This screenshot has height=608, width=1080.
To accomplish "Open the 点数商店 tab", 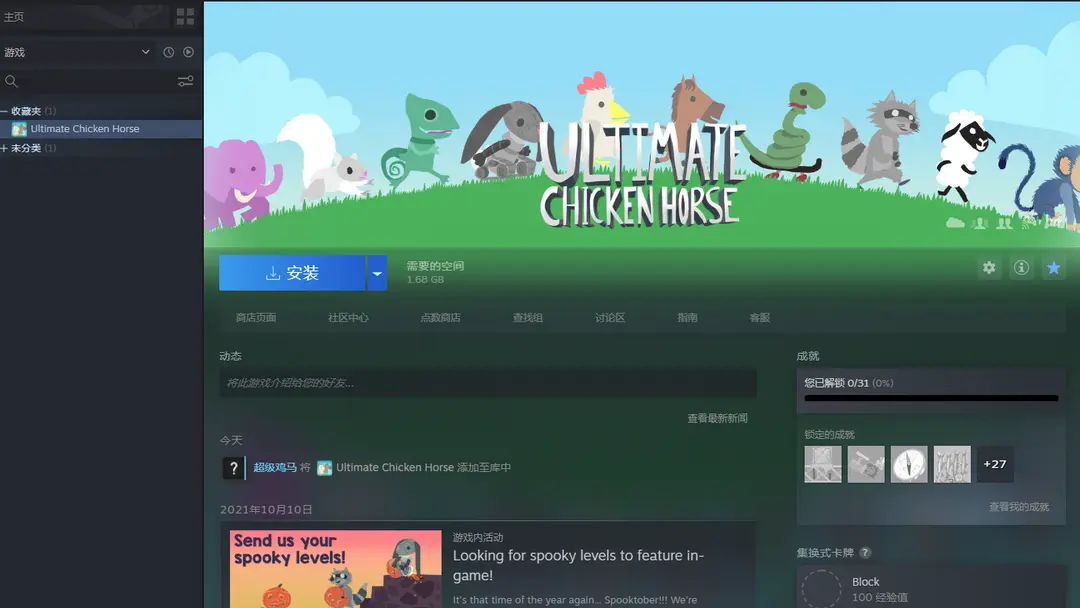I will (440, 317).
